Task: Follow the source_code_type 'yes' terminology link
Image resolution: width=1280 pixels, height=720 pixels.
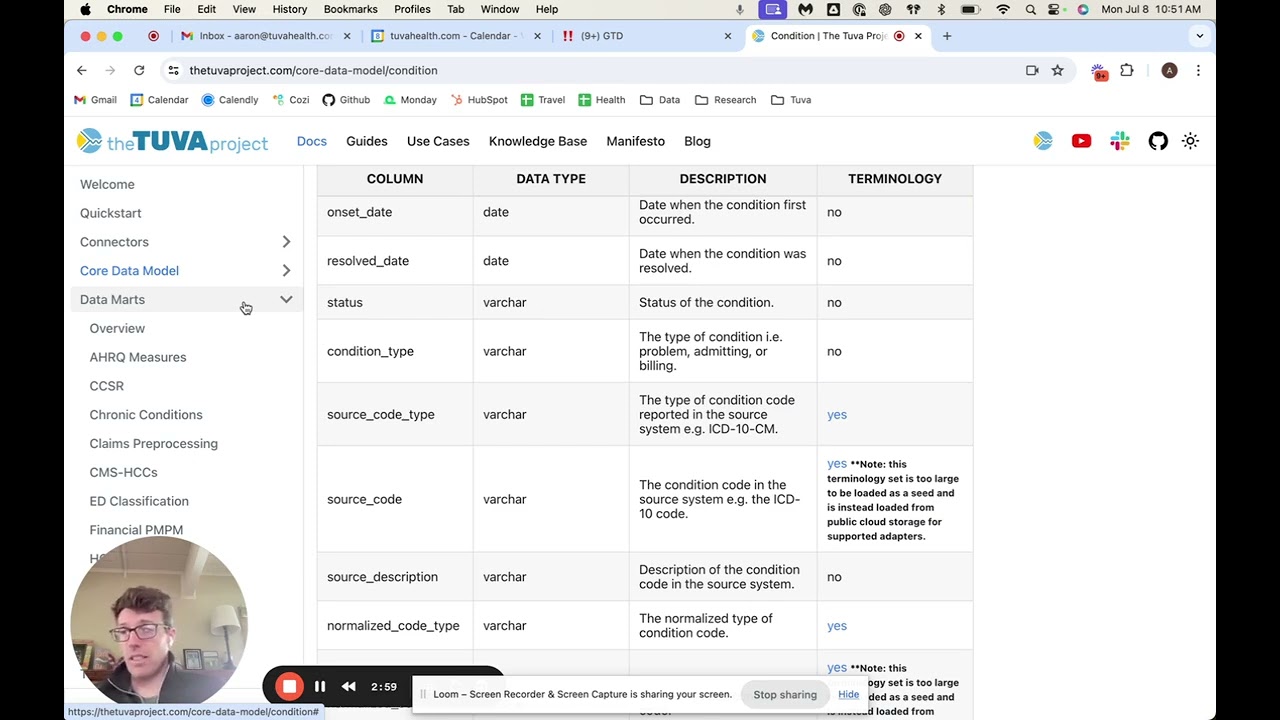Action: tap(837, 414)
